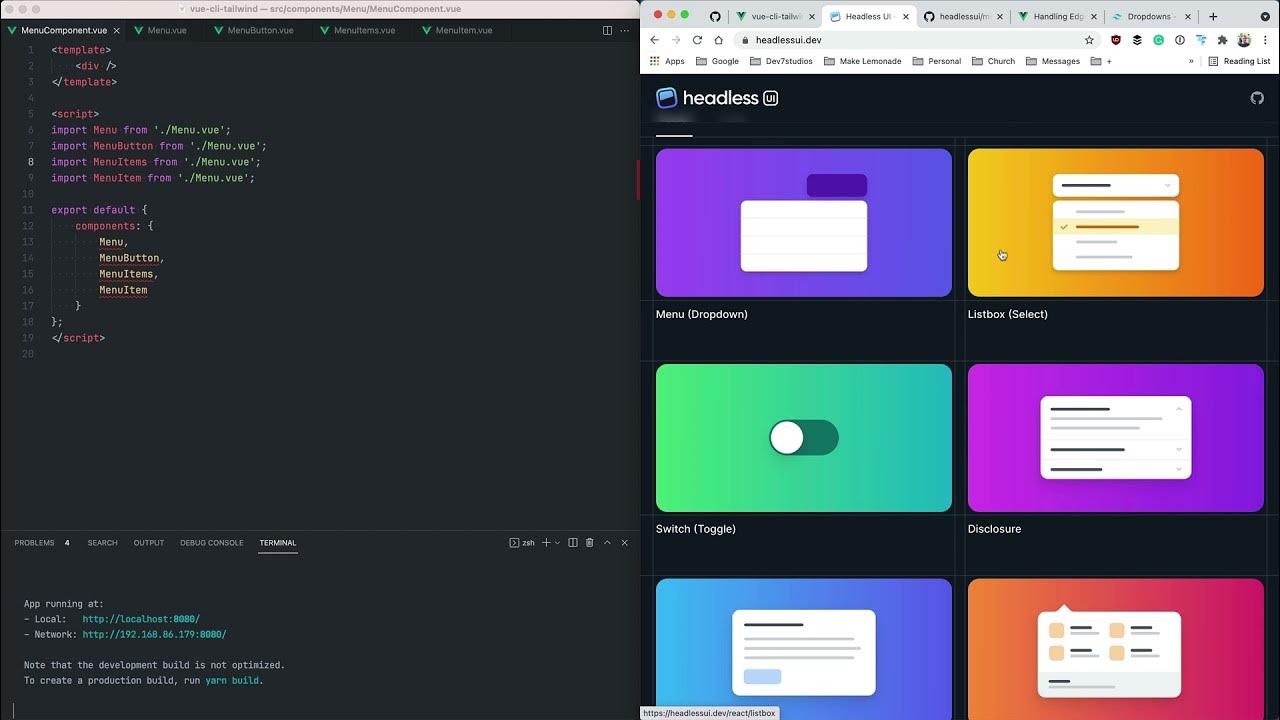Open the Apps bookmark shortcut

667,61
